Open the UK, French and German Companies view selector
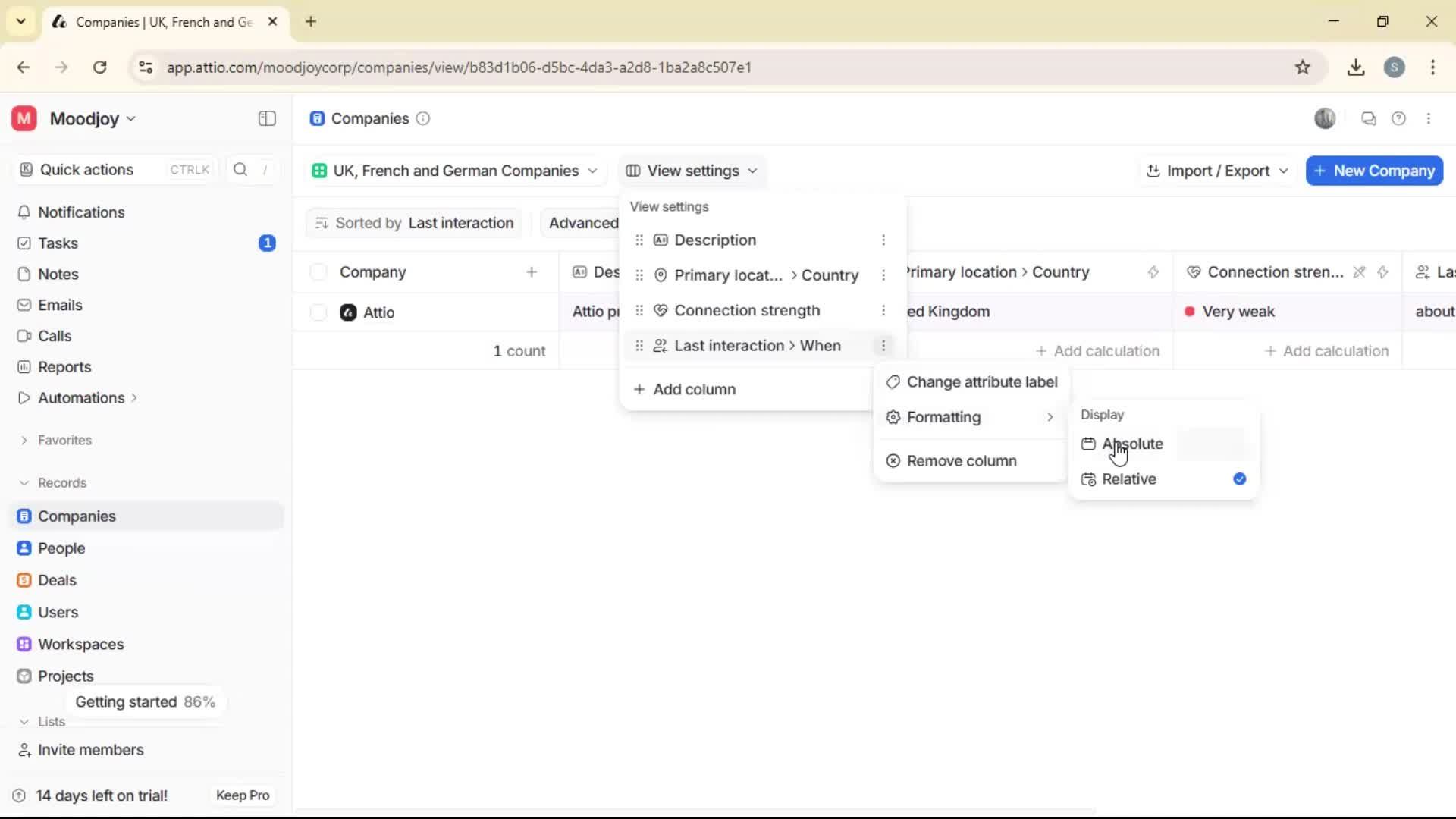The image size is (1456, 819). pyautogui.click(x=454, y=171)
